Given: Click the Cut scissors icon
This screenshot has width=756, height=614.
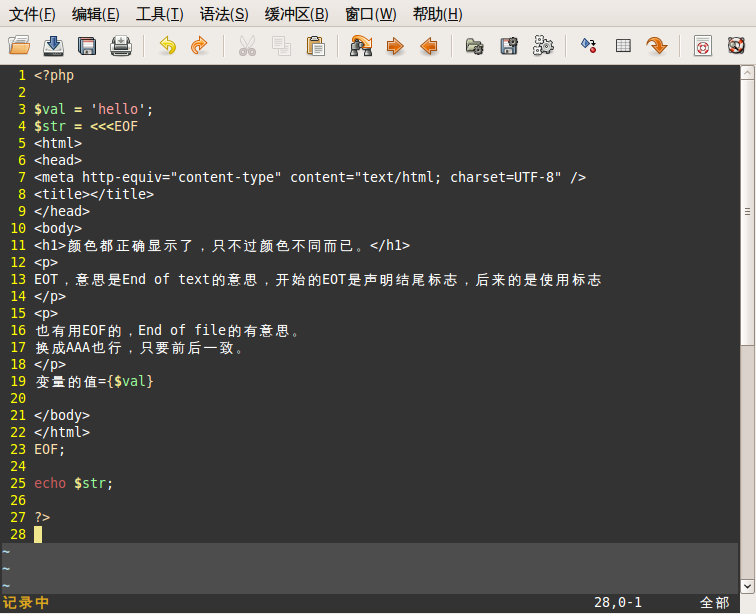Looking at the screenshot, I should pos(247,46).
